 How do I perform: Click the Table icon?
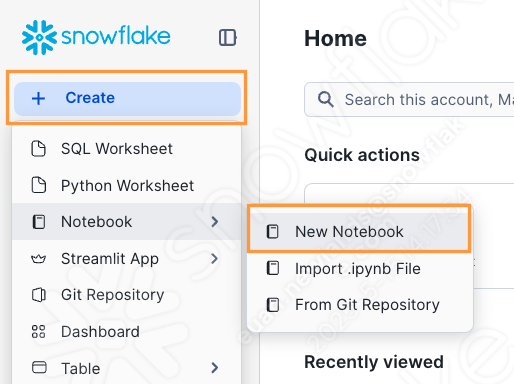click(39, 368)
